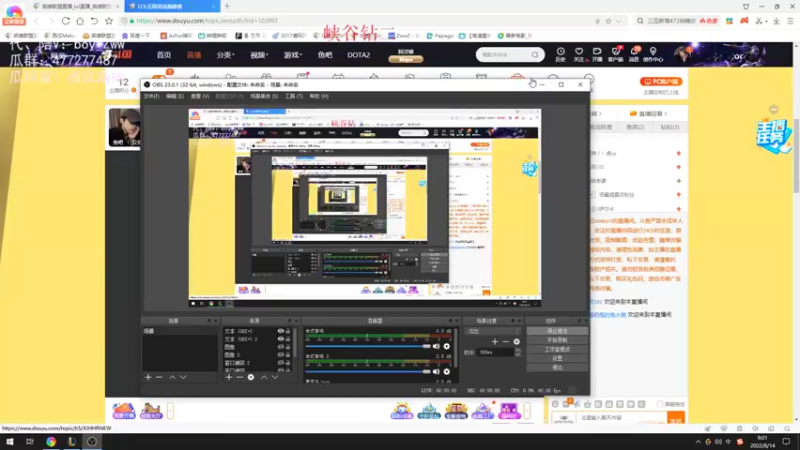
Task: Open the Douyu 创作中心 creator center icon
Action: coord(653,54)
